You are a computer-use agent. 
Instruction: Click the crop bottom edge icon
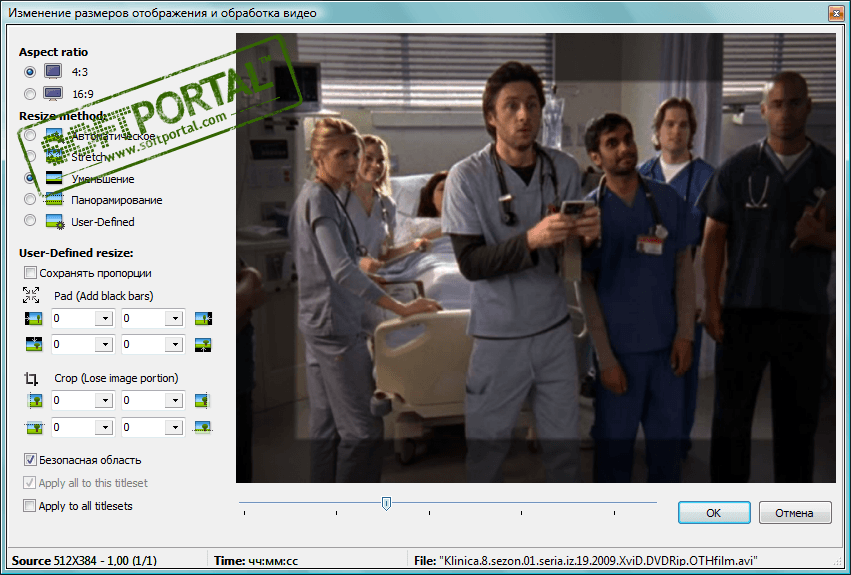202,427
